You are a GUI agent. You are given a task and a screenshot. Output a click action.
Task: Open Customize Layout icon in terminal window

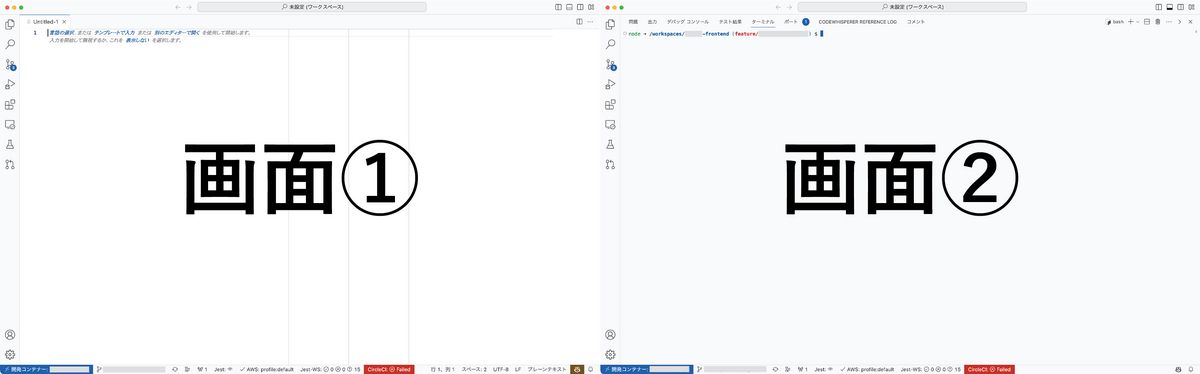[x=1191, y=7]
